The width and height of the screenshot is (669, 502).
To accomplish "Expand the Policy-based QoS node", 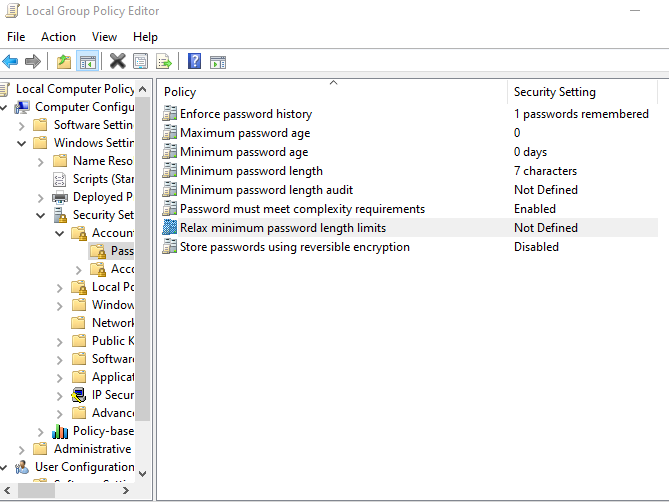I will [x=41, y=432].
